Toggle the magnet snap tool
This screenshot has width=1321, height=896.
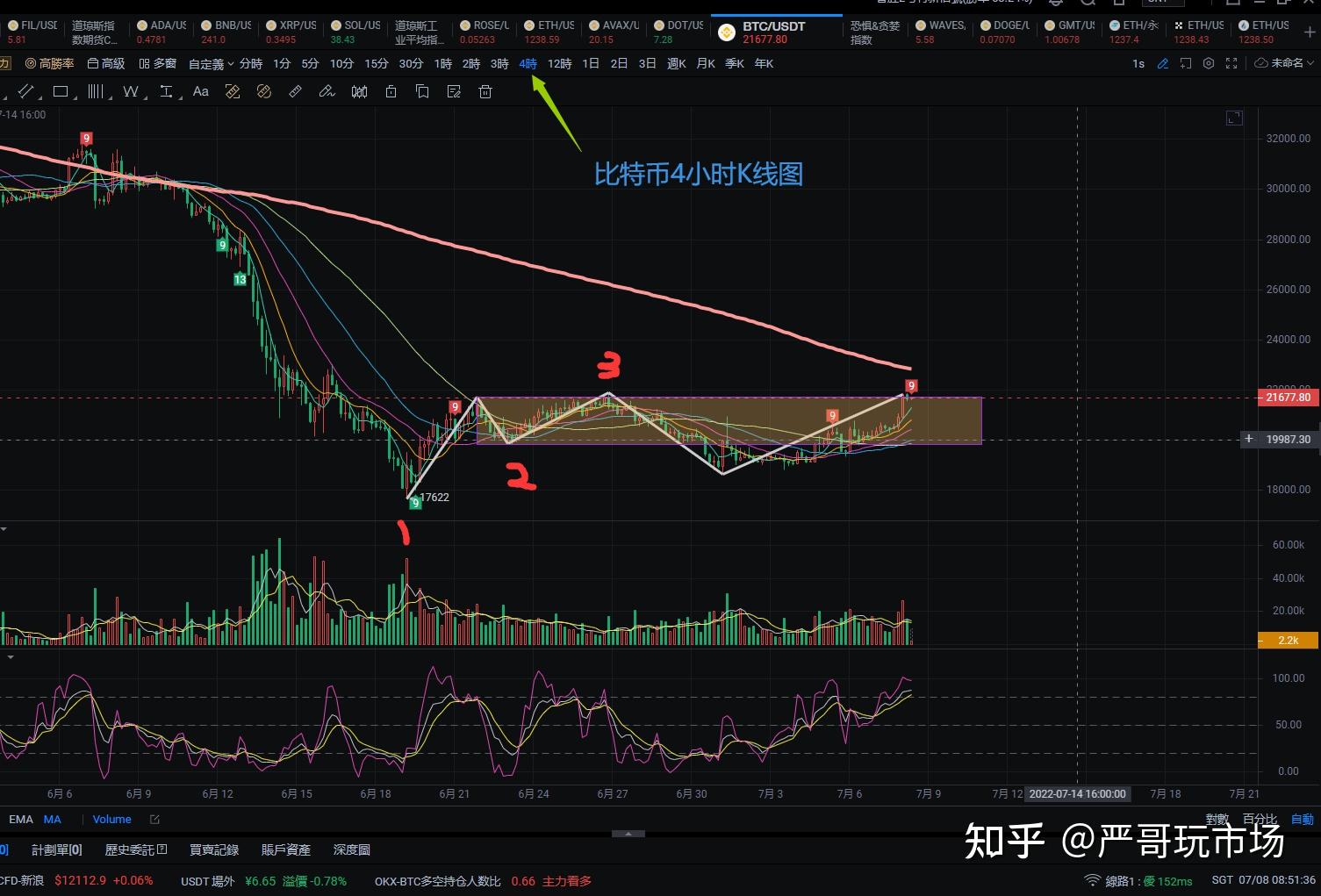[x=233, y=90]
